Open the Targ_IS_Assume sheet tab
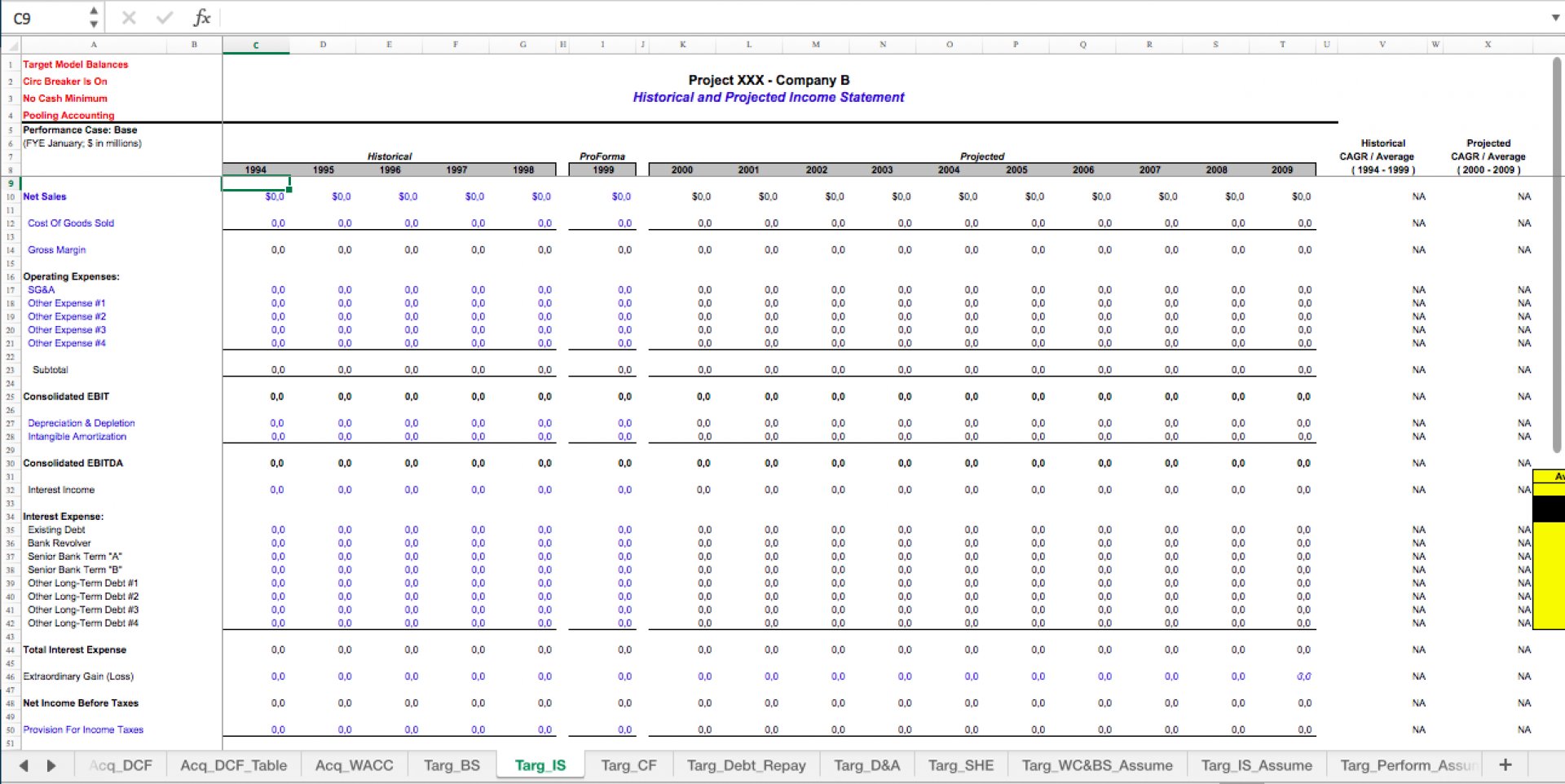This screenshot has width=1565, height=784. tap(1256, 765)
